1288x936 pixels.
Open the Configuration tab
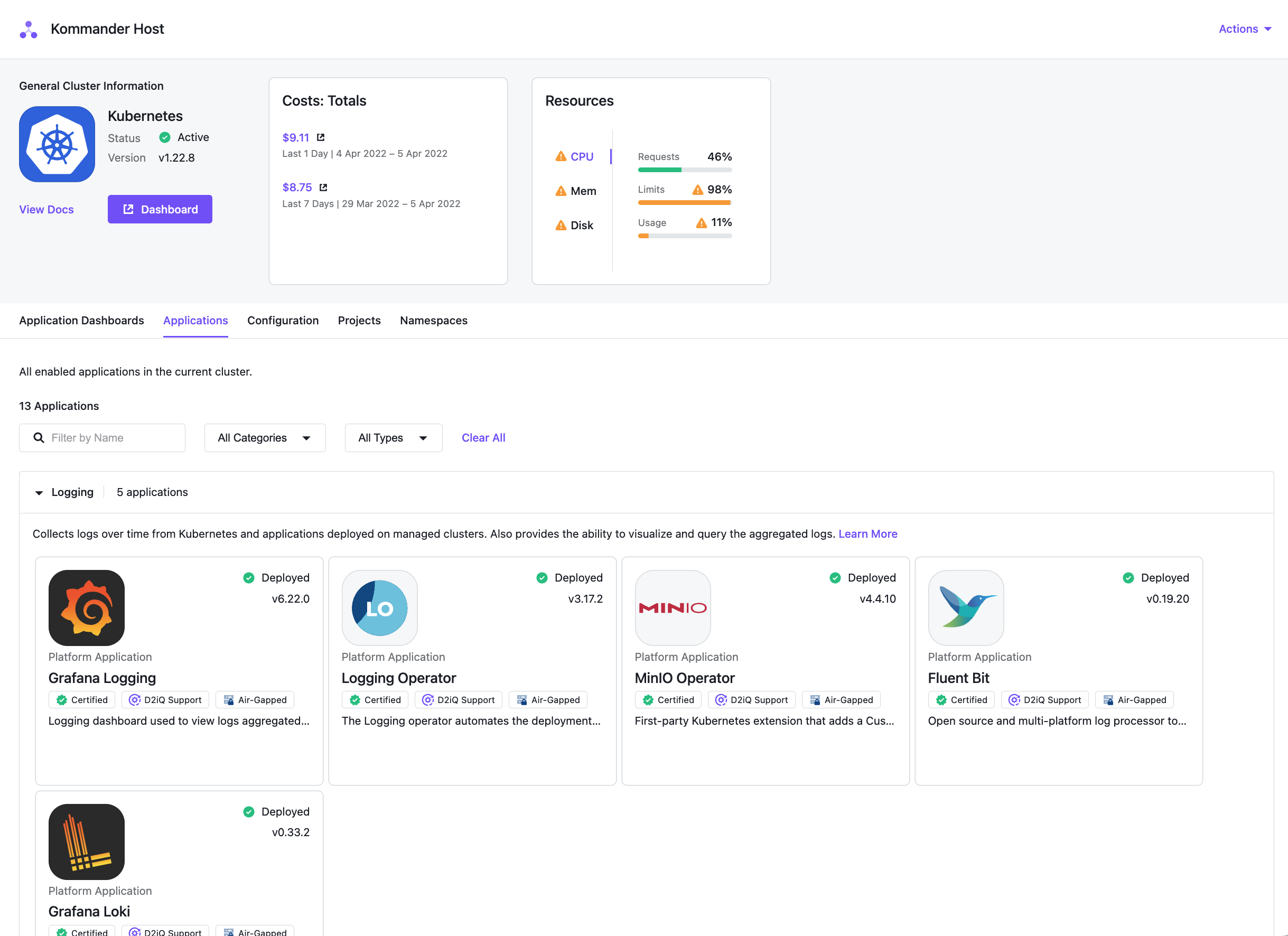point(283,320)
